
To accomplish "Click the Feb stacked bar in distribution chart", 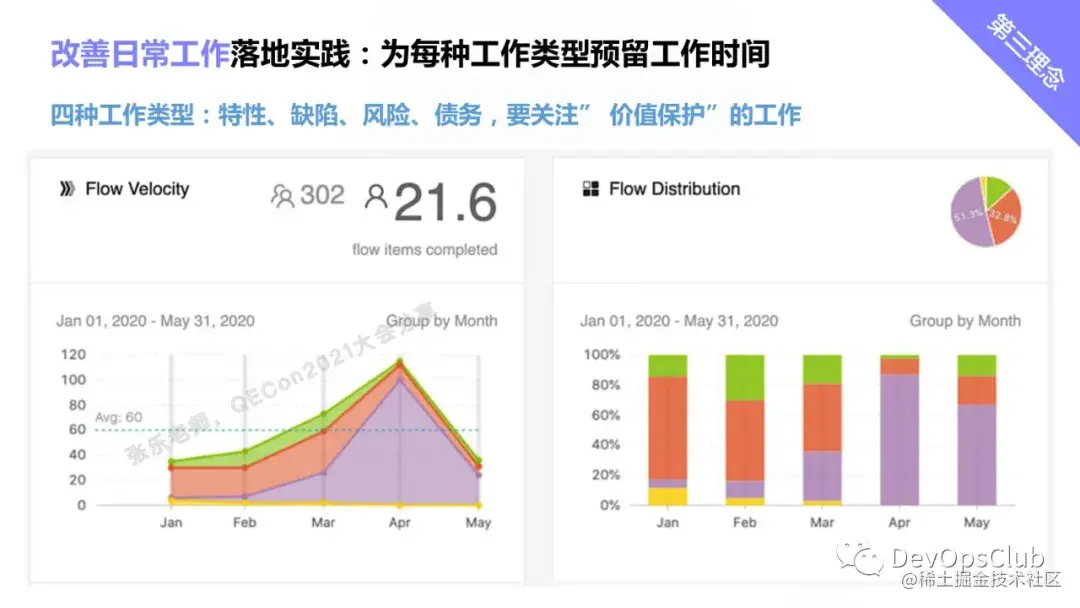I will coord(745,430).
